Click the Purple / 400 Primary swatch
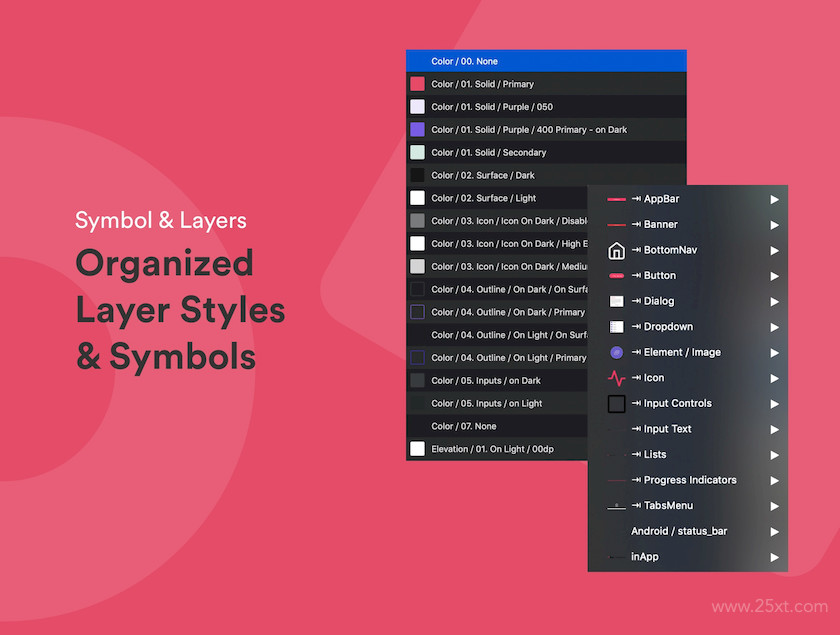This screenshot has width=840, height=635. coord(417,130)
